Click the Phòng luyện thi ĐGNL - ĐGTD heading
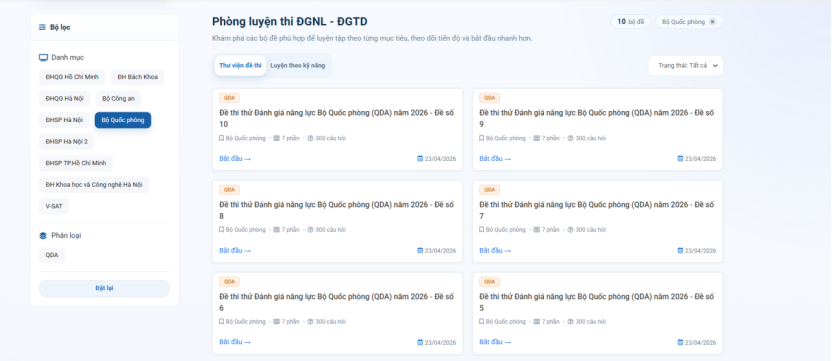Image resolution: width=832 pixels, height=361 pixels. (290, 22)
